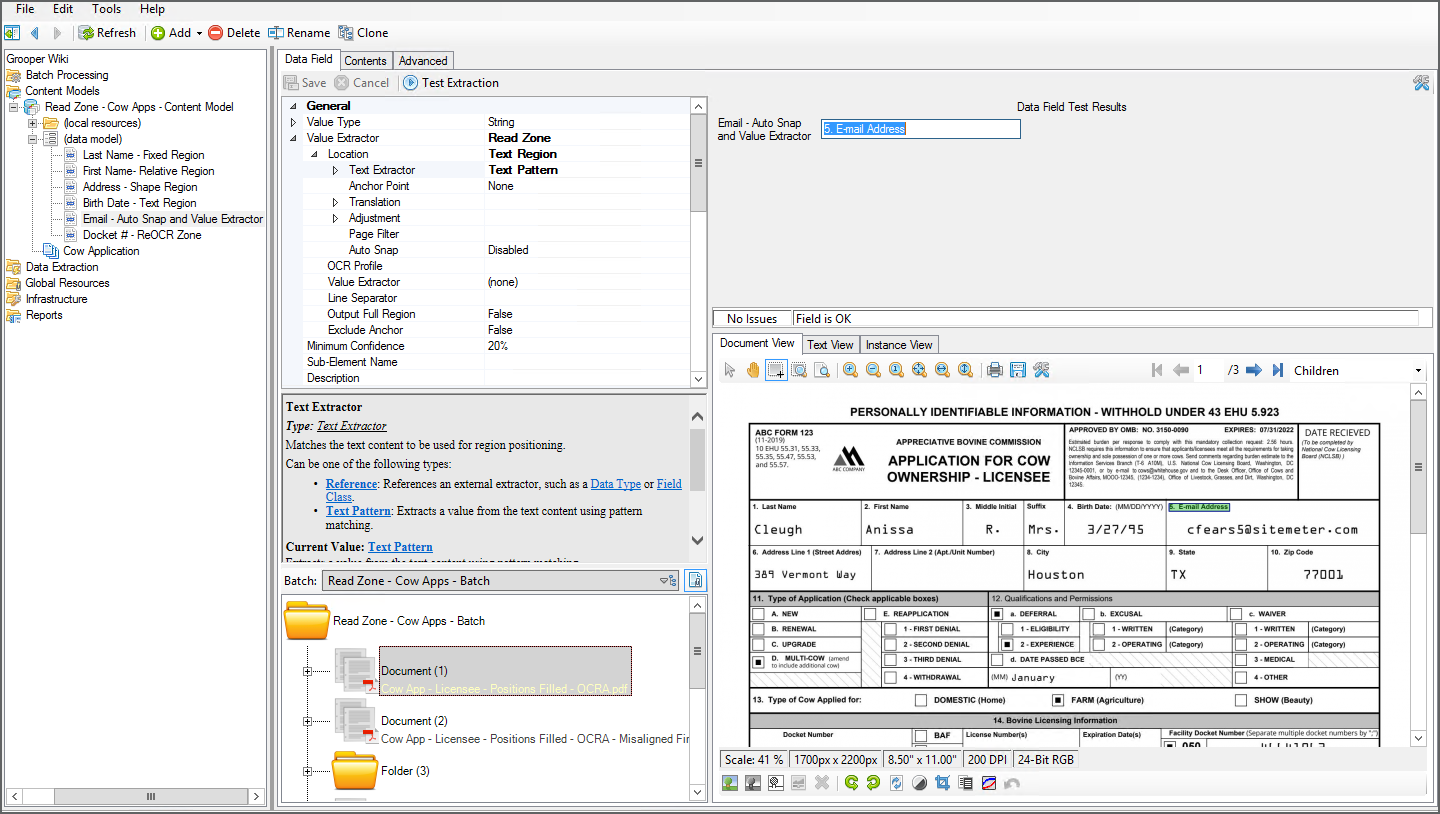1440x814 pixels.
Task: Expand the Document (1) batch node
Action: [x=307, y=671]
